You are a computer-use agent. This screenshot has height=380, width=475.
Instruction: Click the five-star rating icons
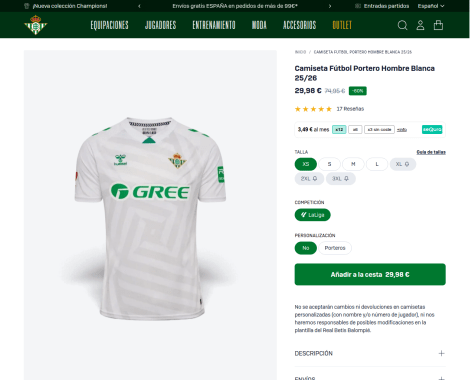(313, 109)
